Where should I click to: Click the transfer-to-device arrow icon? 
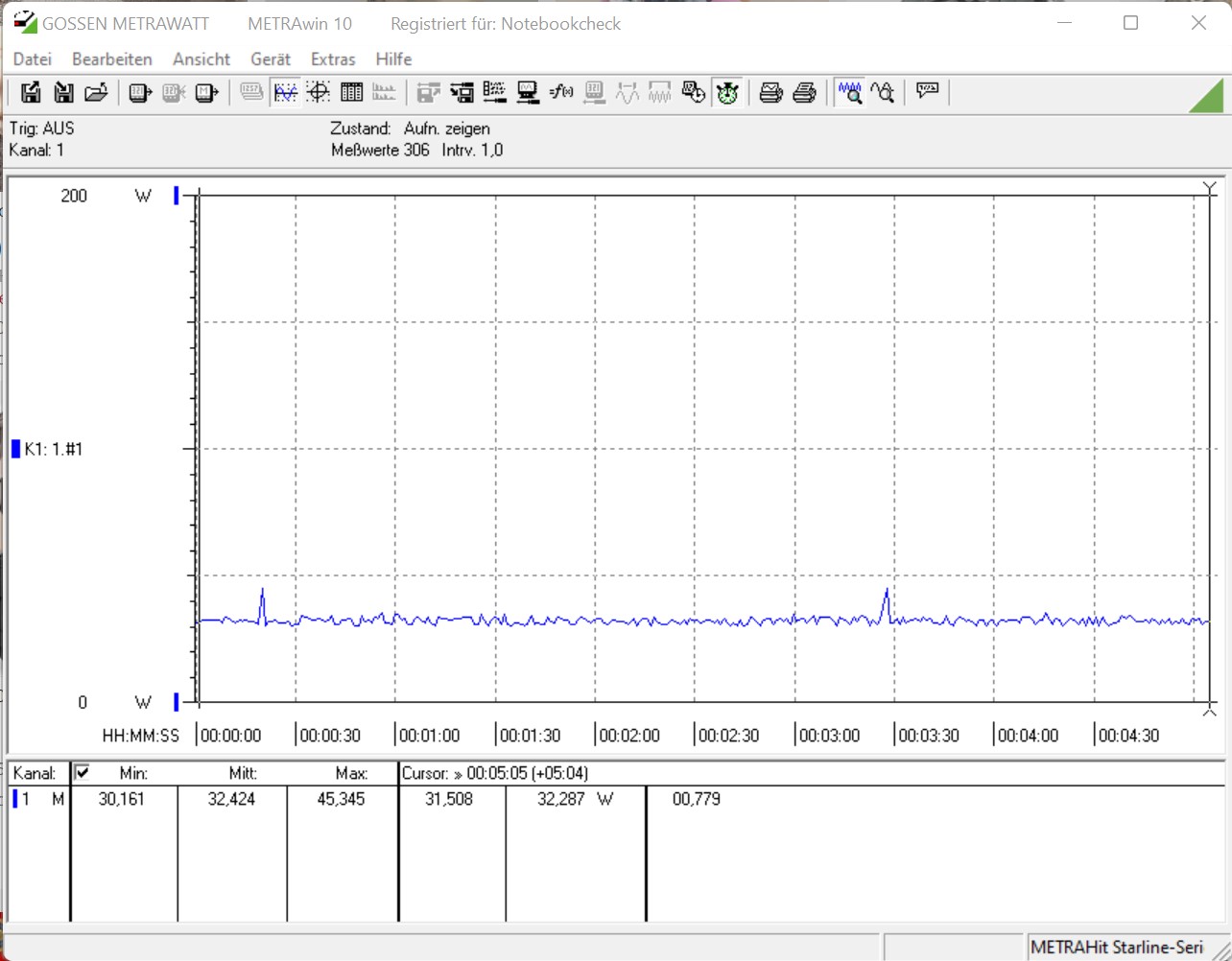pyautogui.click(x=462, y=93)
